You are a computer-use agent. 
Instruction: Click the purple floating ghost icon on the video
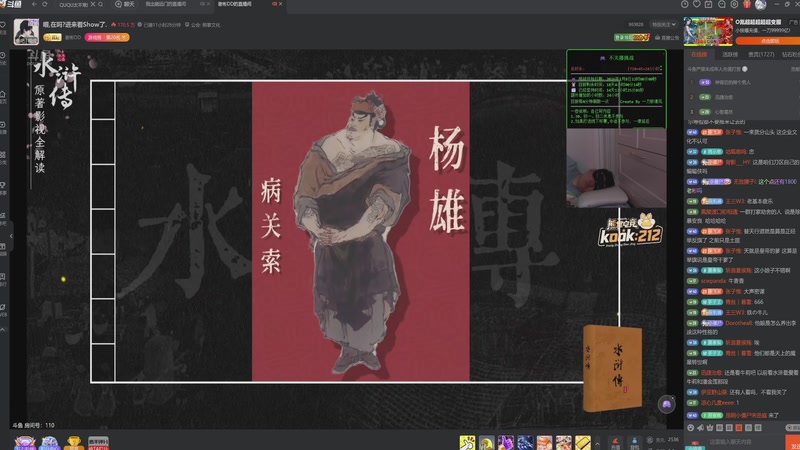tap(666, 405)
